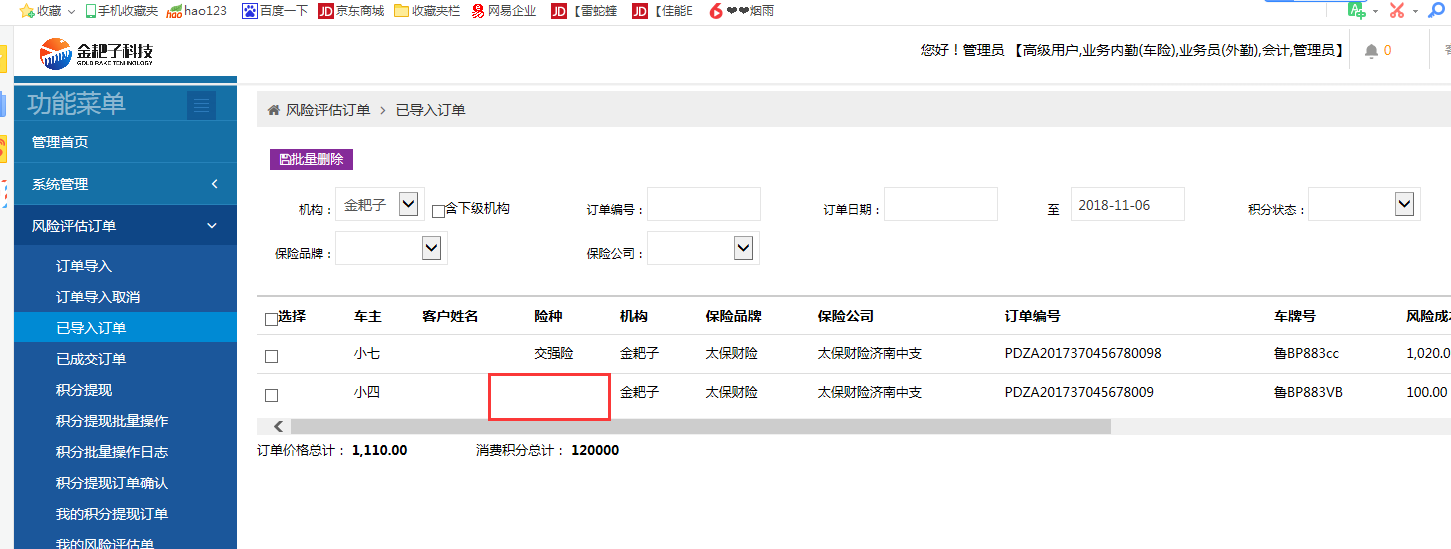The image size is (1451, 549).
Task: Open the JD 佳能 bookmark
Action: [662, 11]
